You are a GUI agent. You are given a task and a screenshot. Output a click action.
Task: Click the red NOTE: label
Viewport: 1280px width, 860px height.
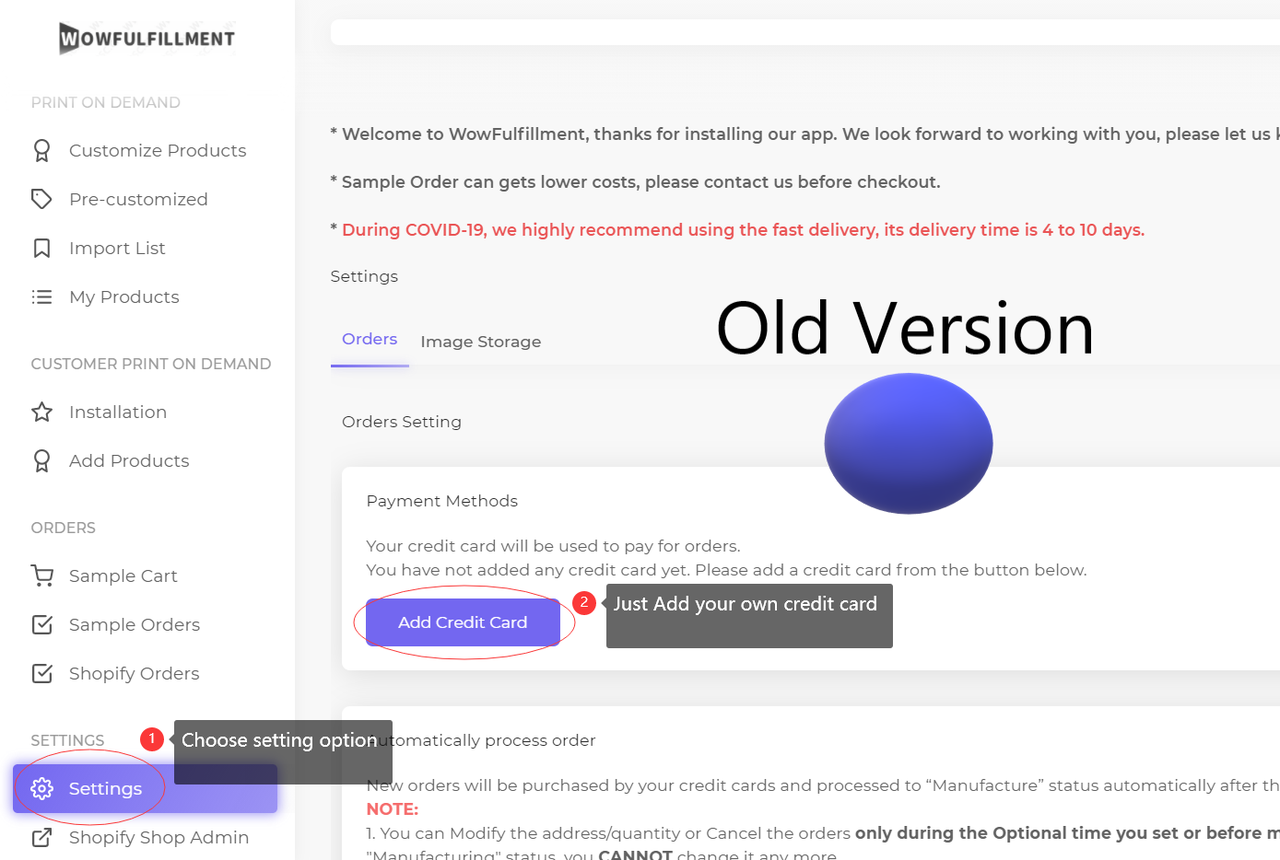(392, 809)
